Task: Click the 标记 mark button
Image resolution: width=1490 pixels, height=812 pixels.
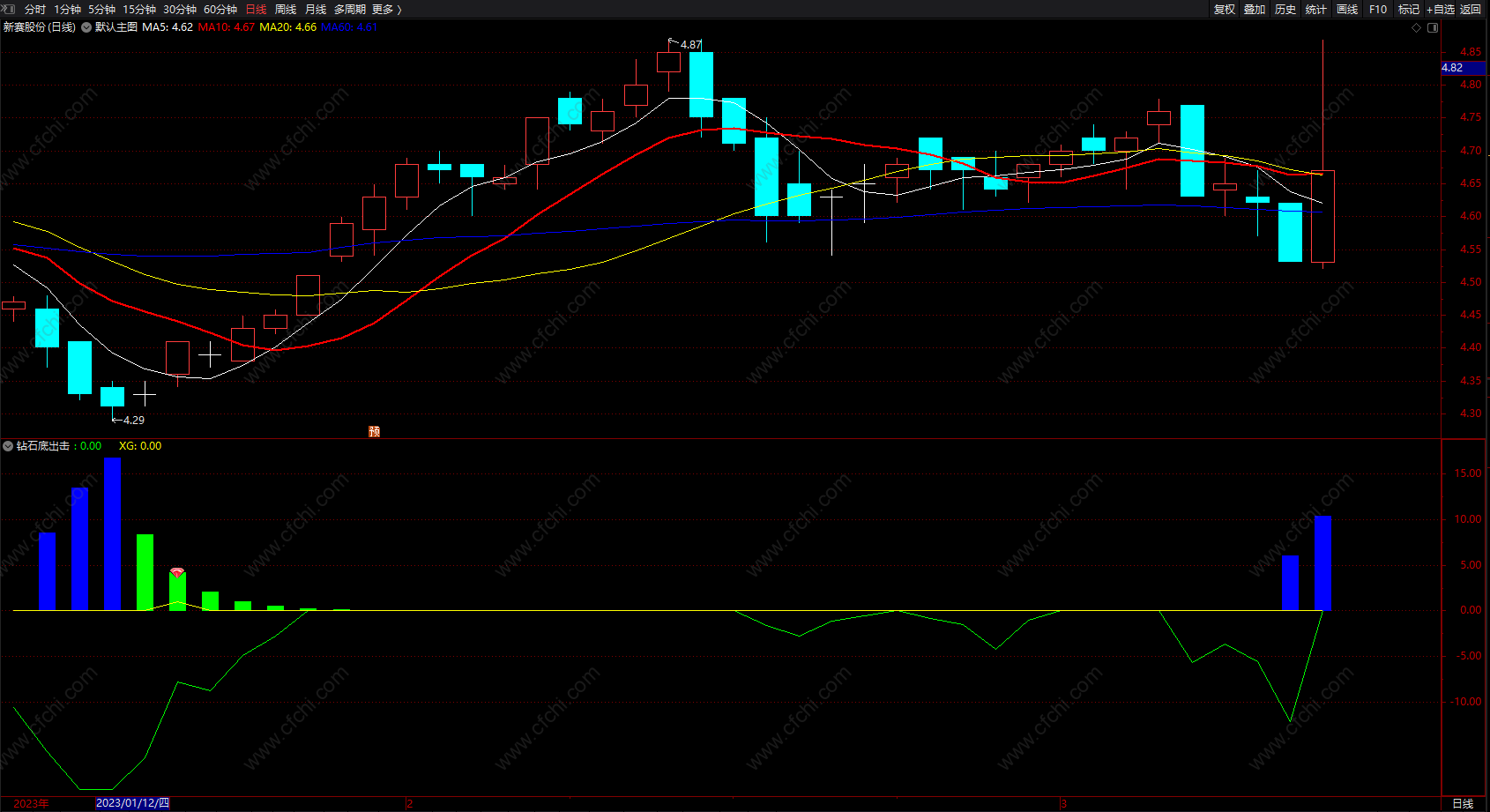Action: [x=1409, y=10]
